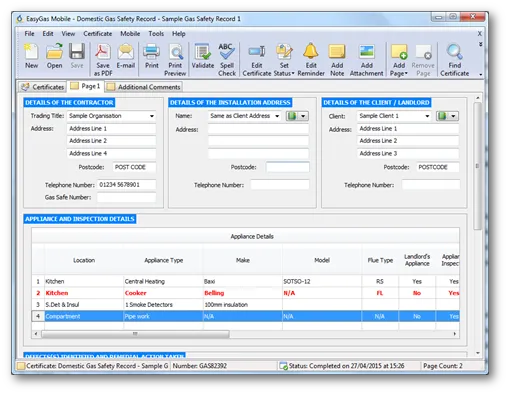Run Validate on the certificate
This screenshot has width=508, height=394.
point(203,56)
